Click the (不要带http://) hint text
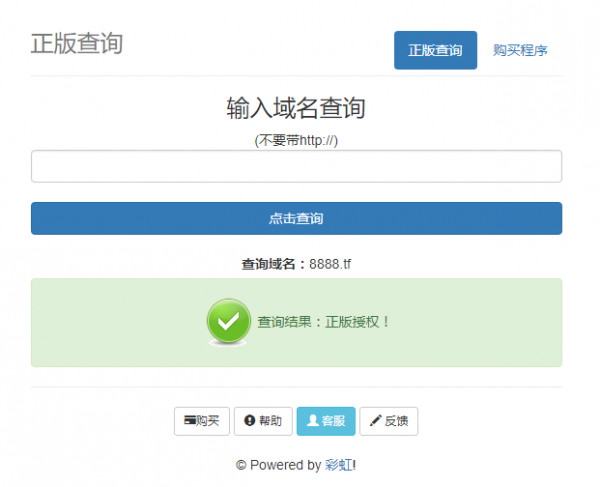The image size is (600, 487). pos(296,140)
